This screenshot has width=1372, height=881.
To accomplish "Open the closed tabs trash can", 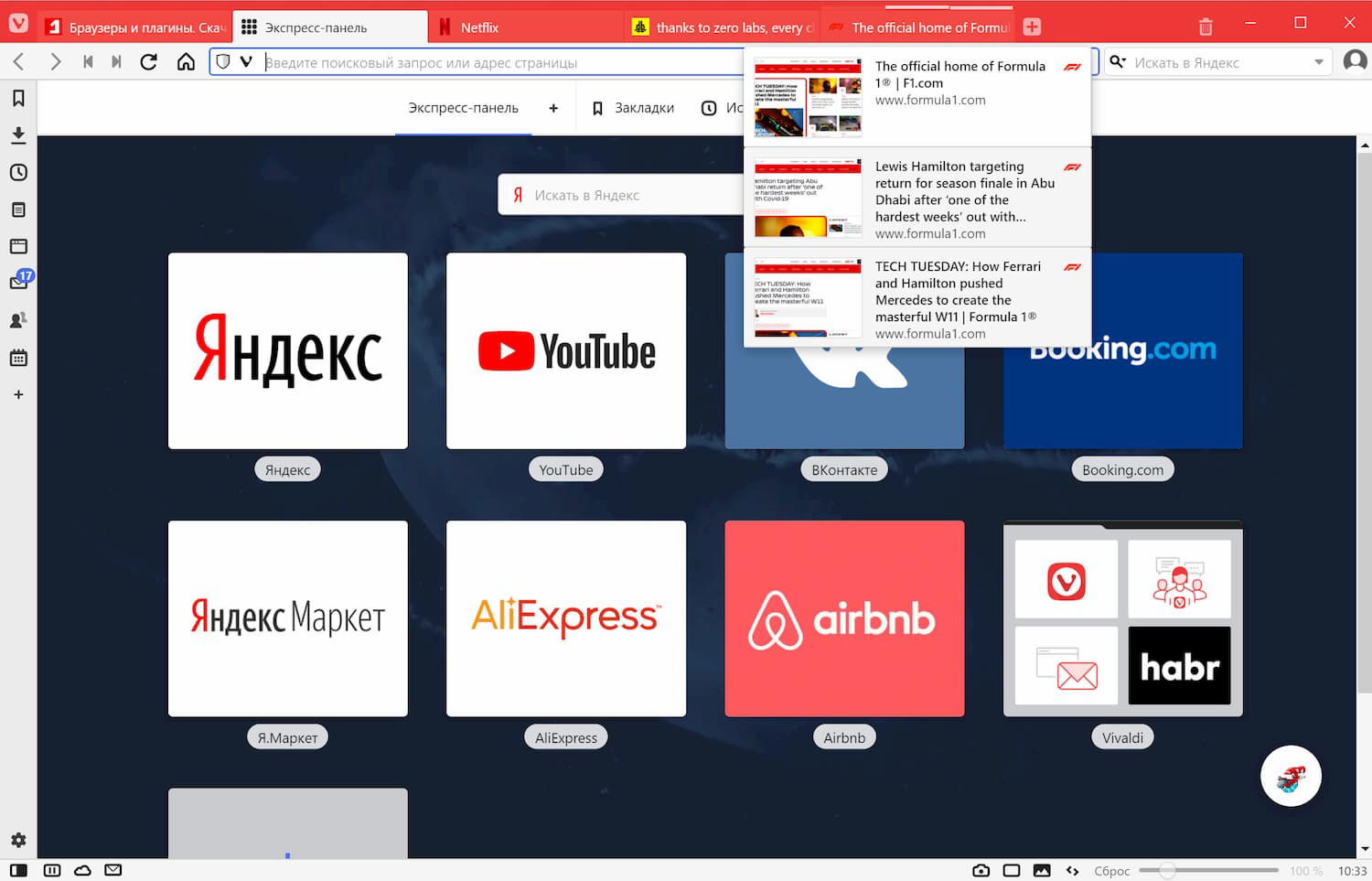I will 1206,27.
